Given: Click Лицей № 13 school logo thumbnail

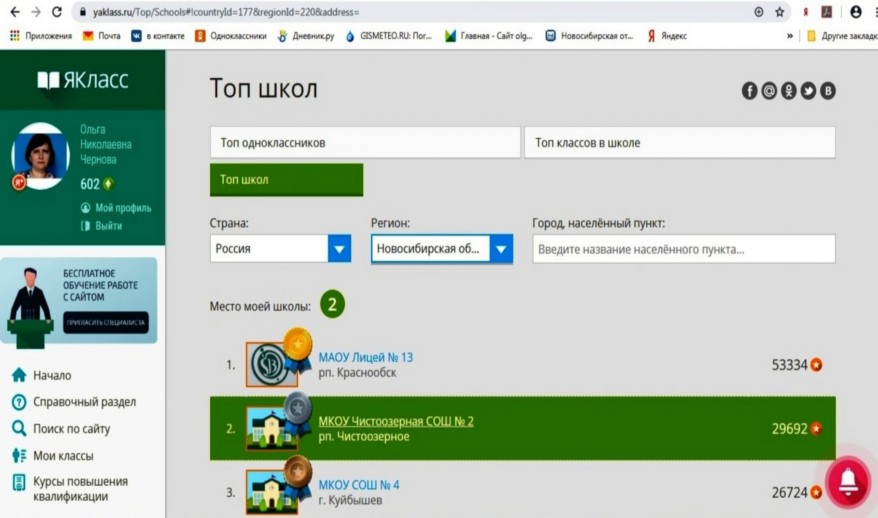Looking at the screenshot, I should pos(272,365).
